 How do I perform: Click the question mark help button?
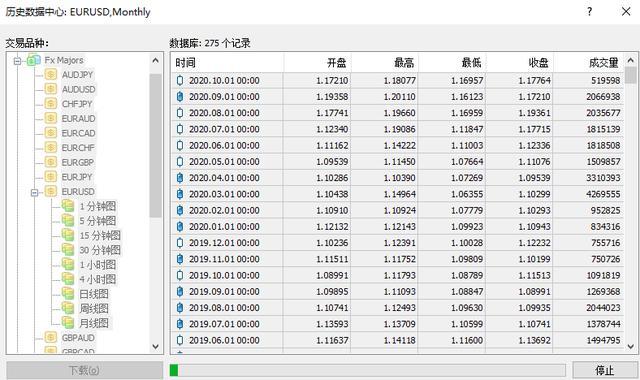click(x=589, y=11)
